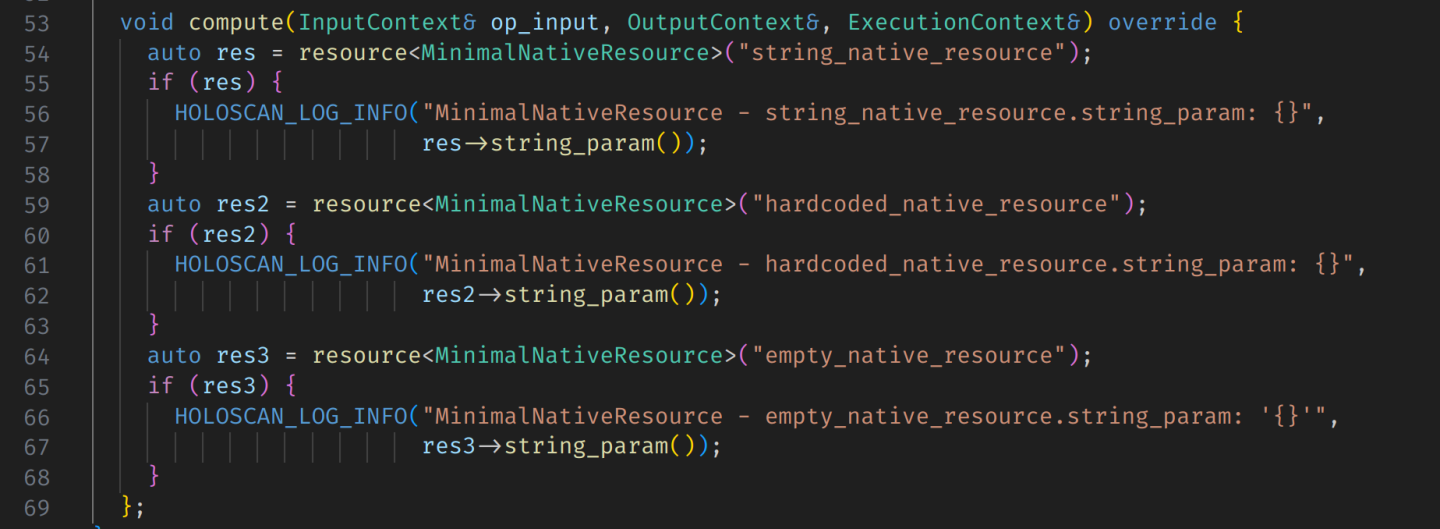1440x529 pixels.
Task: Click line number 59 in the gutter
Action: coord(36,204)
